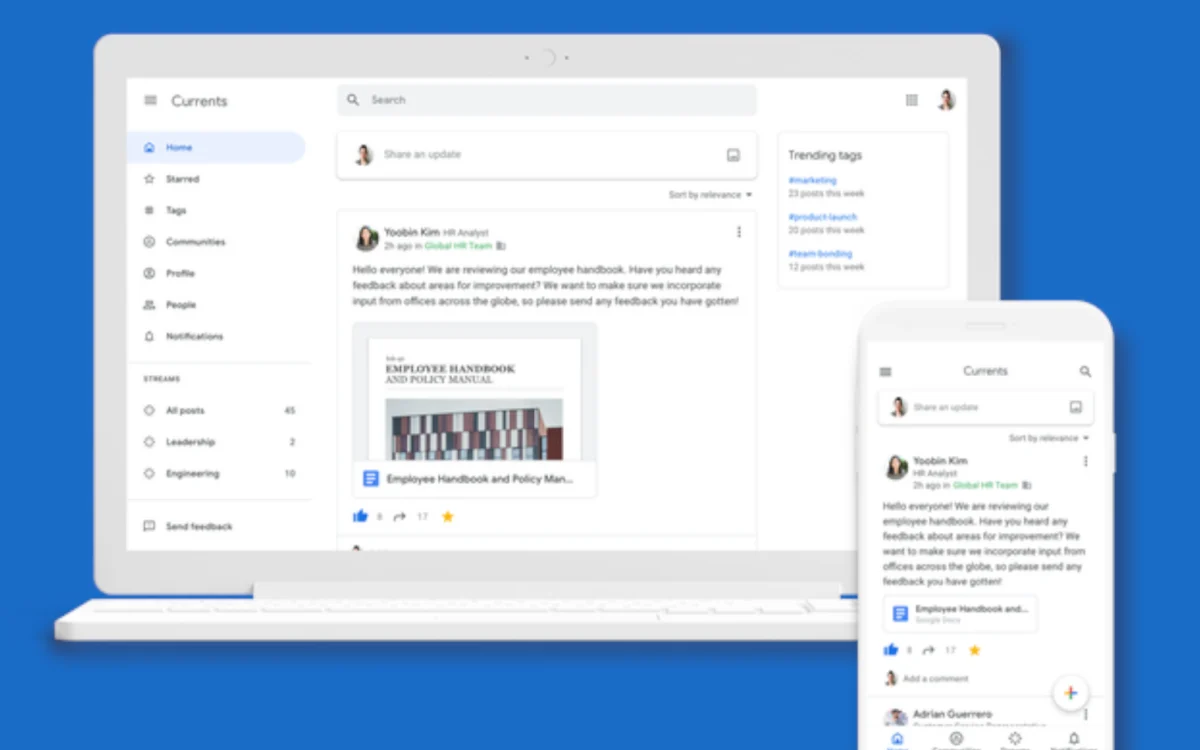The width and height of the screenshot is (1200, 750).
Task: Tap the search icon on the phone
Action: 1085,371
